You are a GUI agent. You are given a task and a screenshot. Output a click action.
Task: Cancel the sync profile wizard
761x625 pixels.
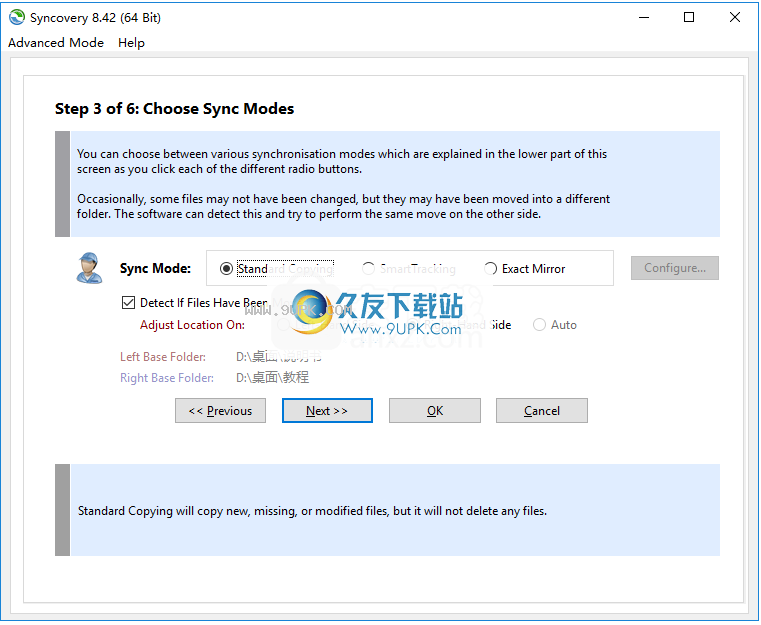pos(542,411)
